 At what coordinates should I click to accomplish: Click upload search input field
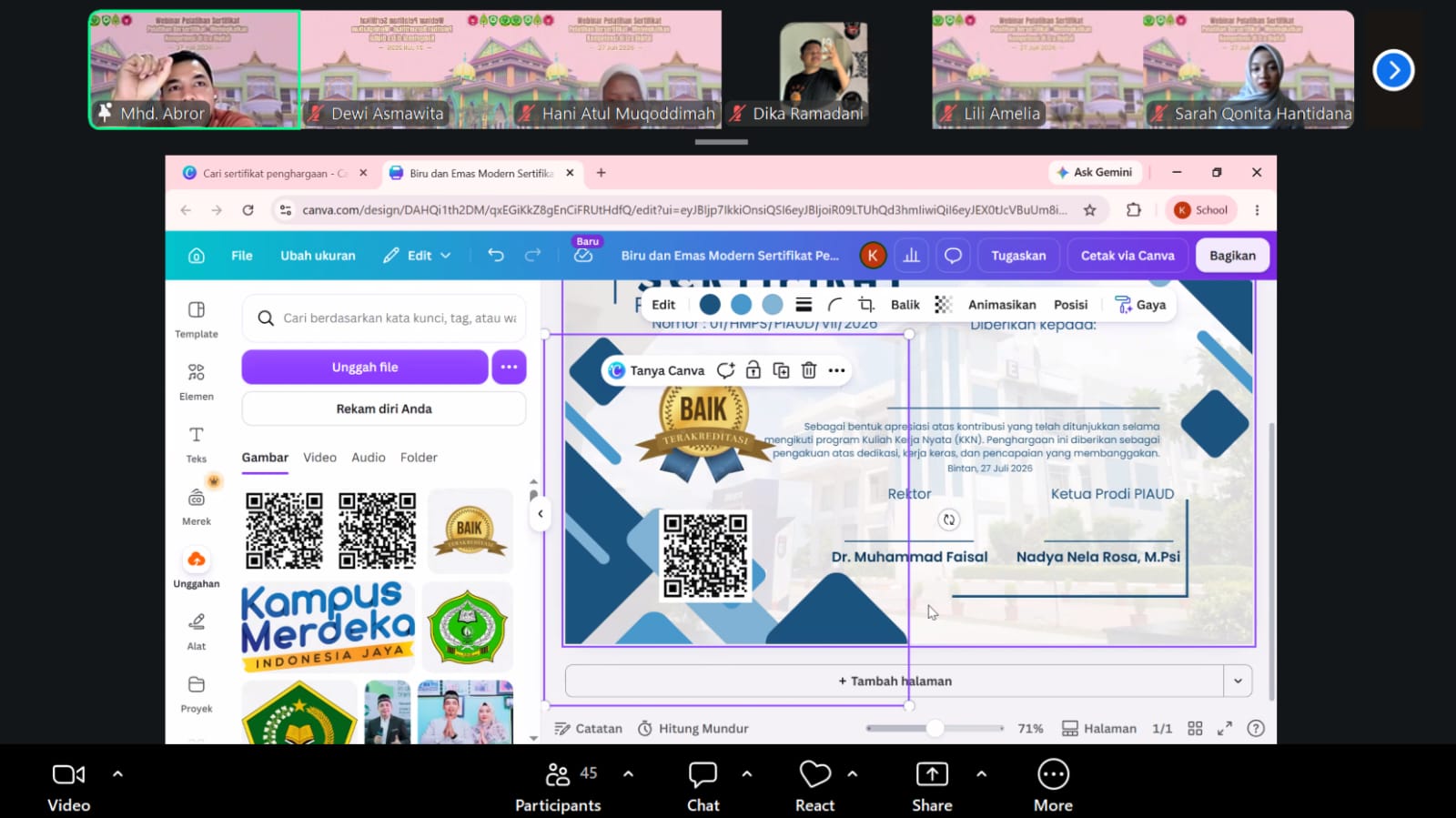(384, 318)
